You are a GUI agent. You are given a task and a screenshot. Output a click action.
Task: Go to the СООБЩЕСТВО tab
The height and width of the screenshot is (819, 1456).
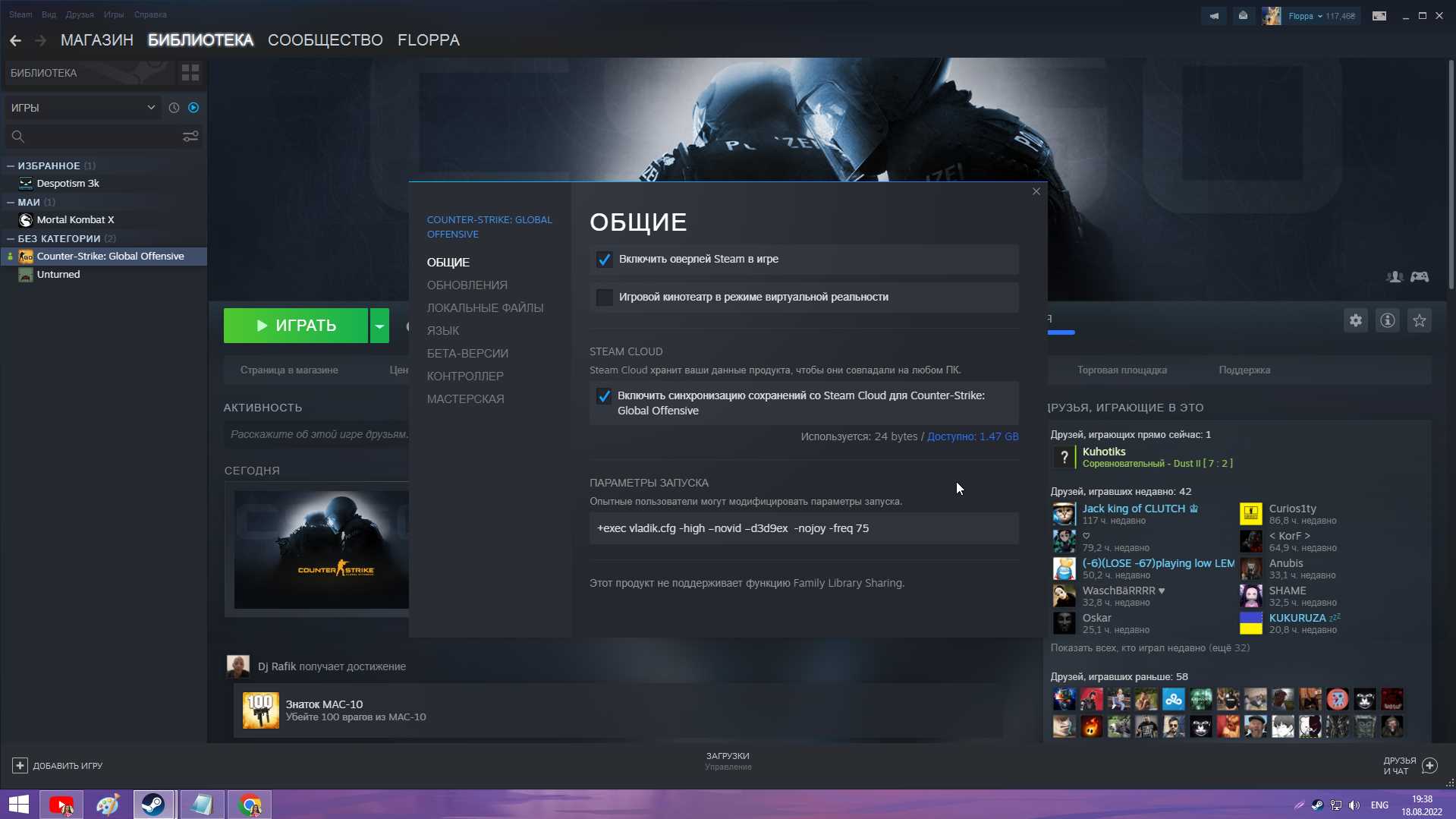click(x=325, y=40)
